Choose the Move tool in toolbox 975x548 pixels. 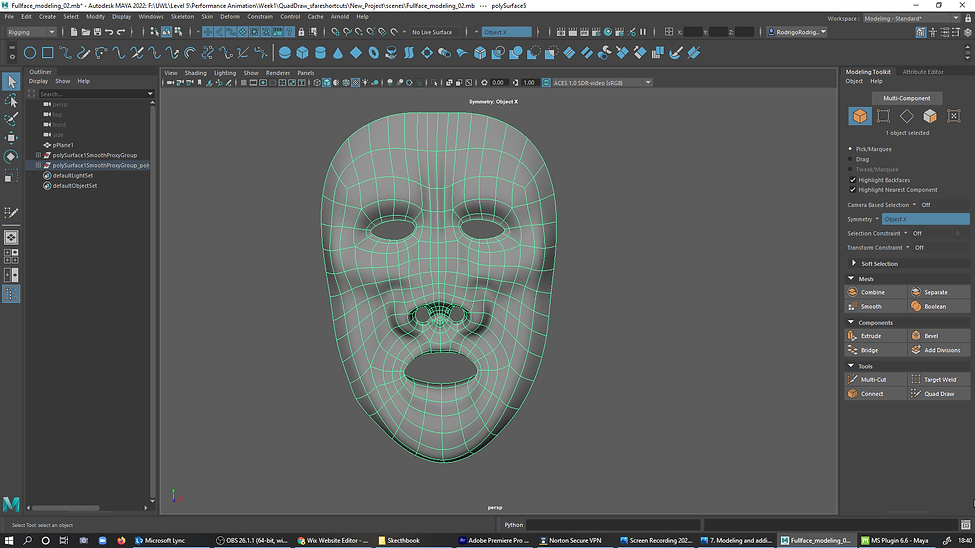tap(11, 137)
